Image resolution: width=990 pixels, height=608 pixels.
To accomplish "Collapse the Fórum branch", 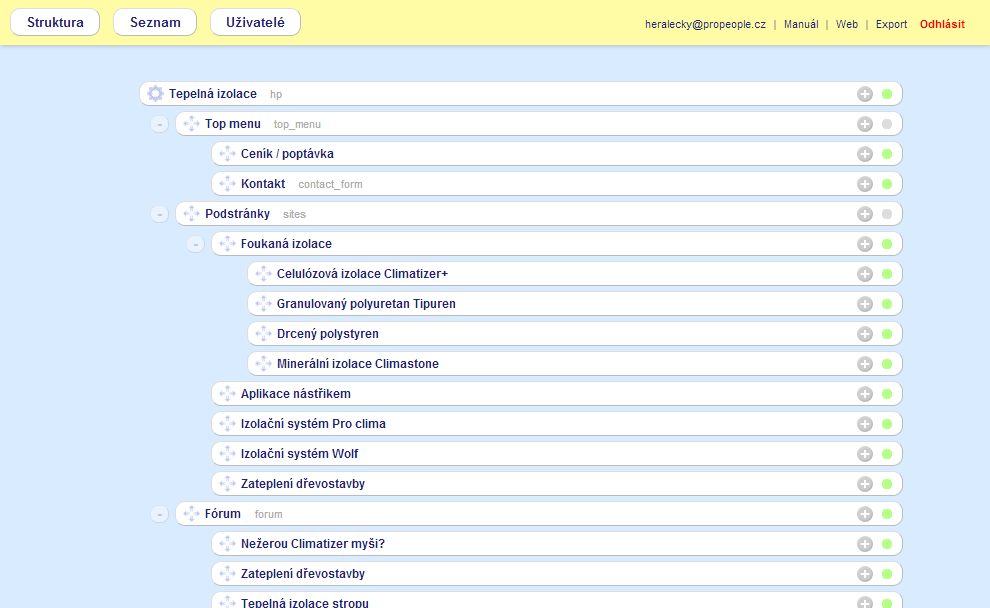I will point(160,515).
